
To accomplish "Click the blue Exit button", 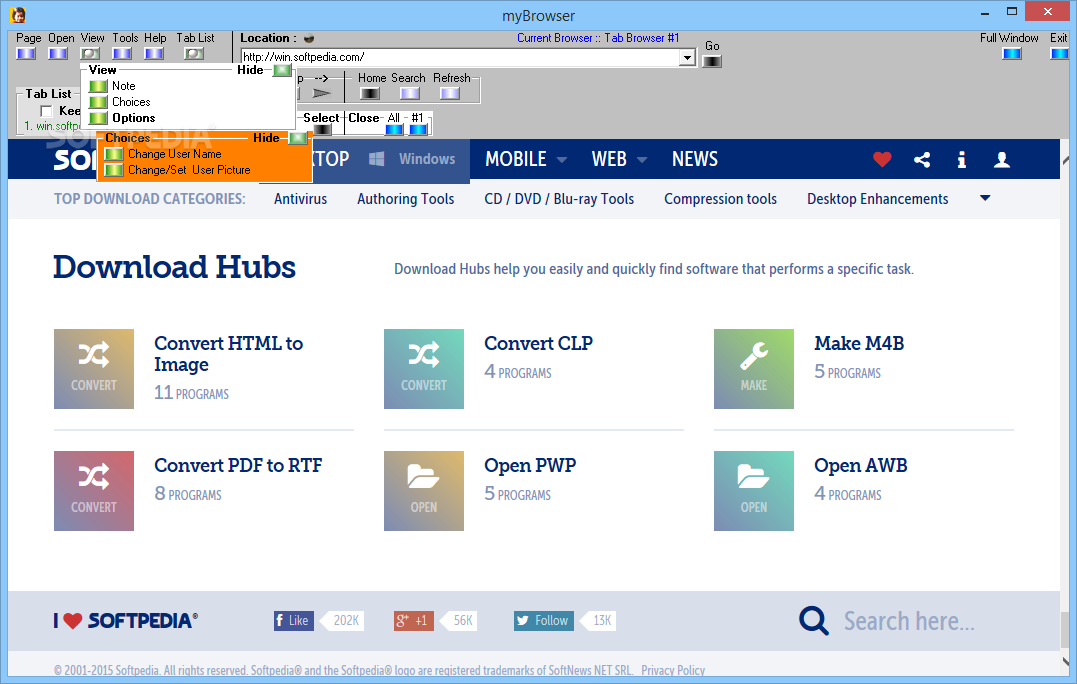I will [1059, 54].
